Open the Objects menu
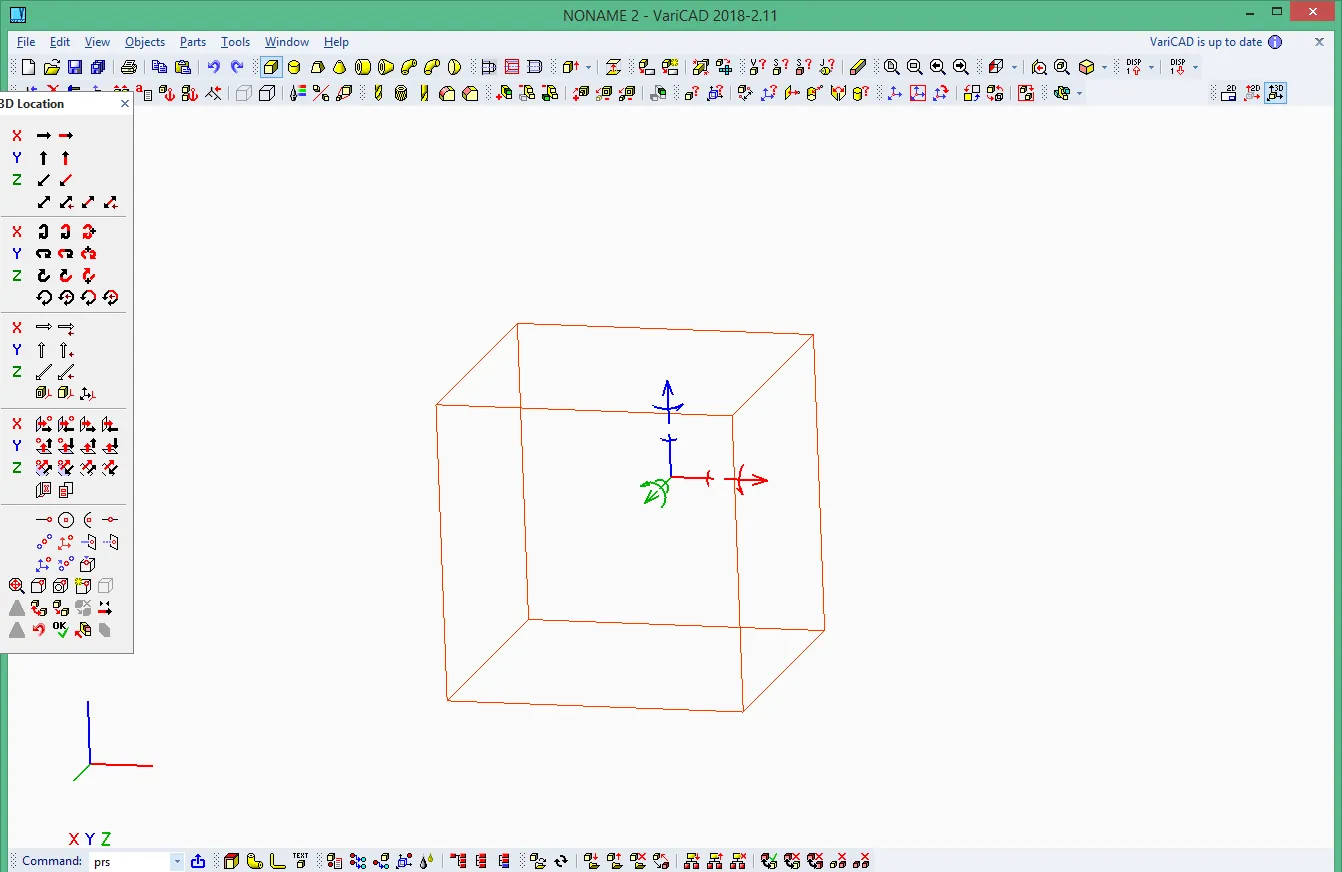Image resolution: width=1342 pixels, height=872 pixels. tap(144, 42)
